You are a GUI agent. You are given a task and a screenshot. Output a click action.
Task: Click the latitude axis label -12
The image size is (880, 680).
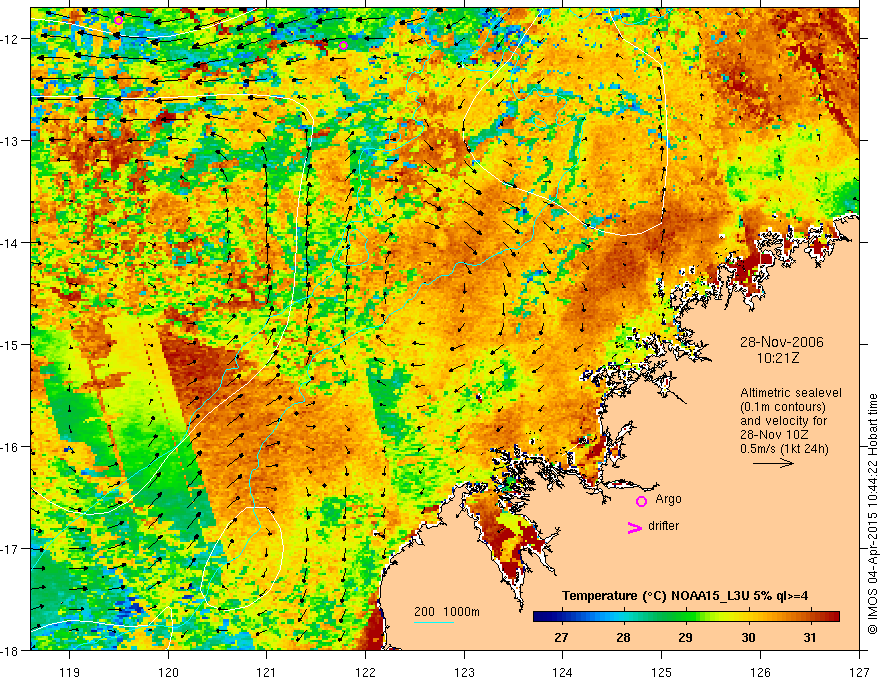[x=9, y=39]
